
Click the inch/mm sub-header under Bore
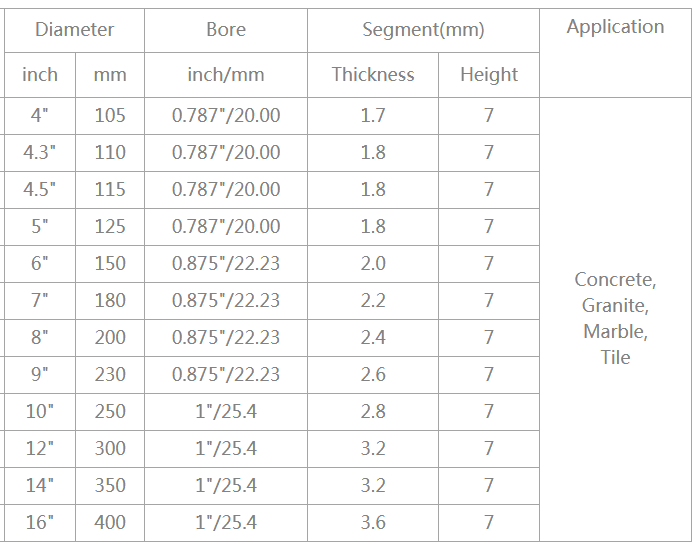click(226, 75)
